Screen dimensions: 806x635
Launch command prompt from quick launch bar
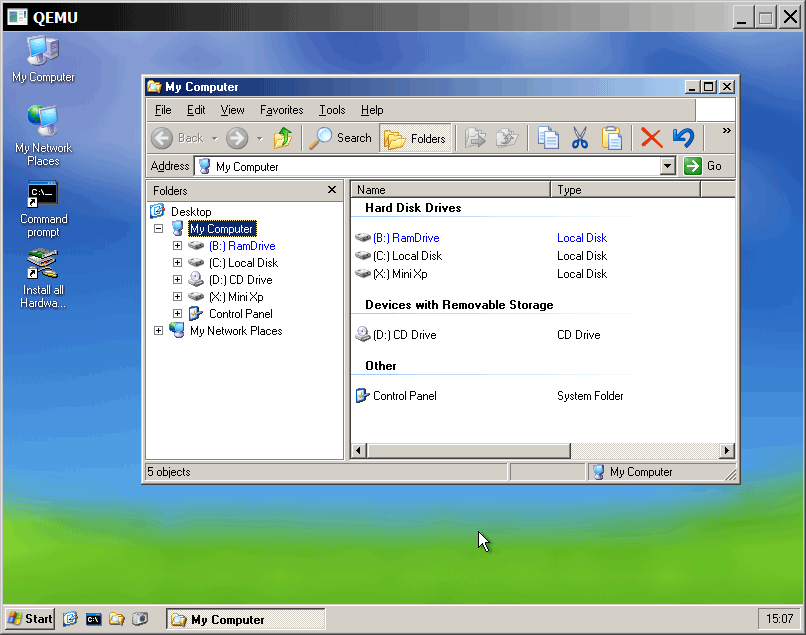93,619
